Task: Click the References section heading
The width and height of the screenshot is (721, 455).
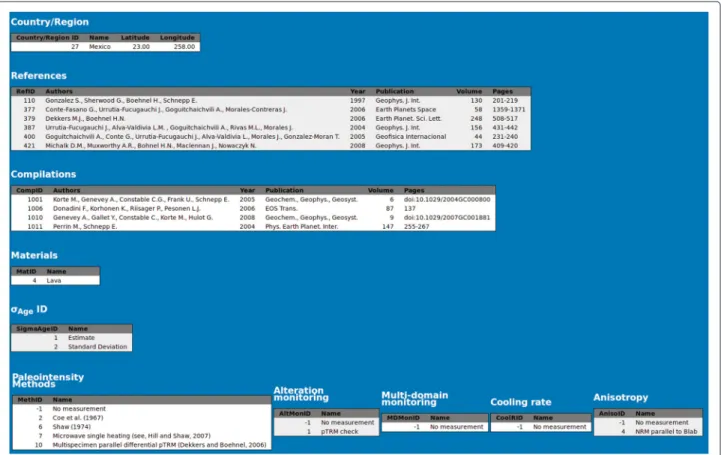Action: click(x=39, y=76)
